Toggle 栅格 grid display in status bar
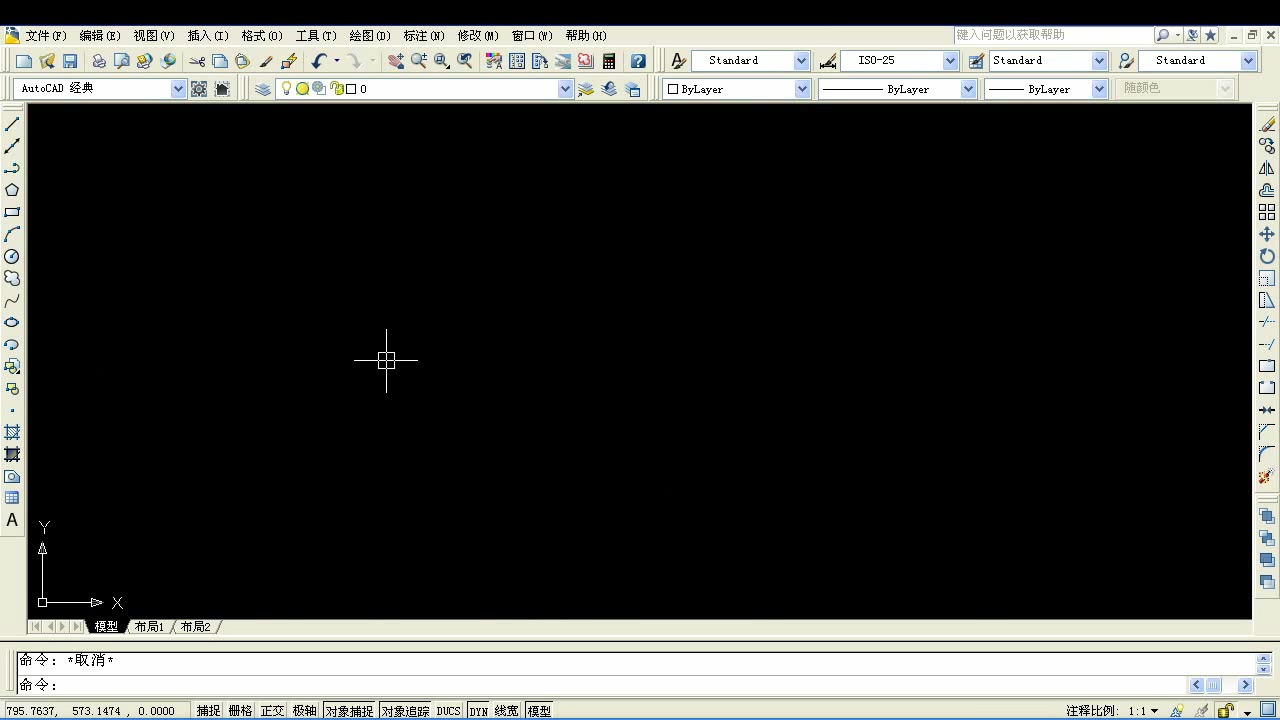Viewport: 1280px width, 720px height. tap(240, 711)
